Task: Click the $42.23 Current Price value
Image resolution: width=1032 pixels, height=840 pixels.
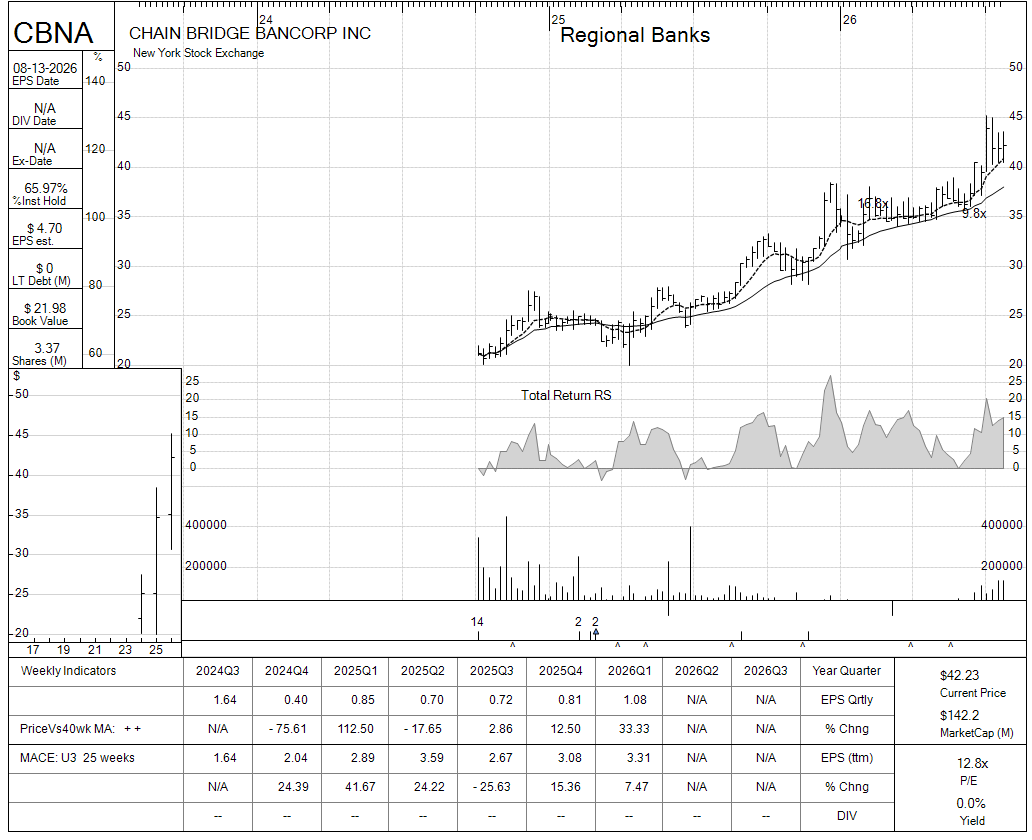Action: [960, 675]
